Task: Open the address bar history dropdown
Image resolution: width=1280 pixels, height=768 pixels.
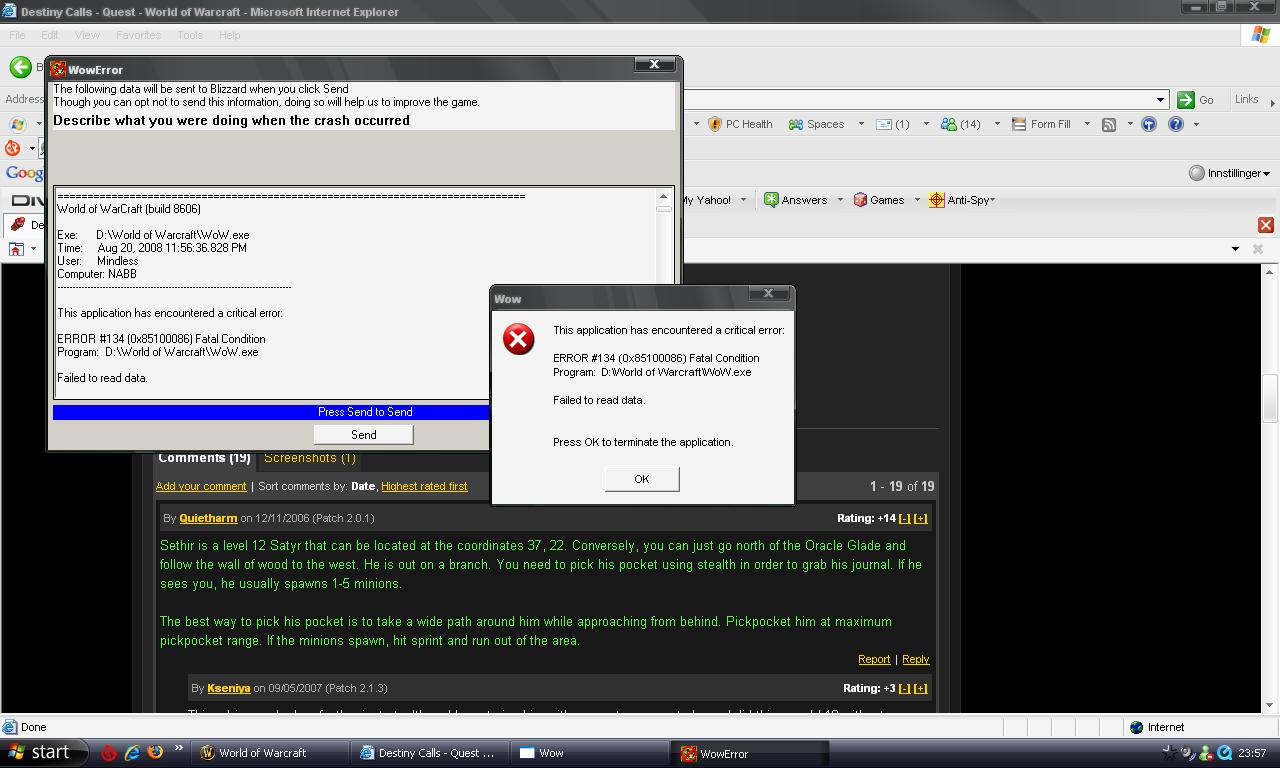Action: [1161, 99]
